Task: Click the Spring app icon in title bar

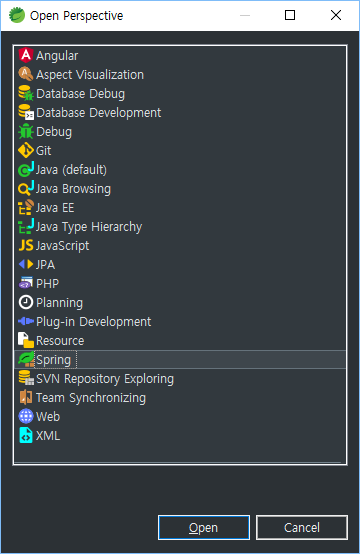Action: (x=17, y=16)
